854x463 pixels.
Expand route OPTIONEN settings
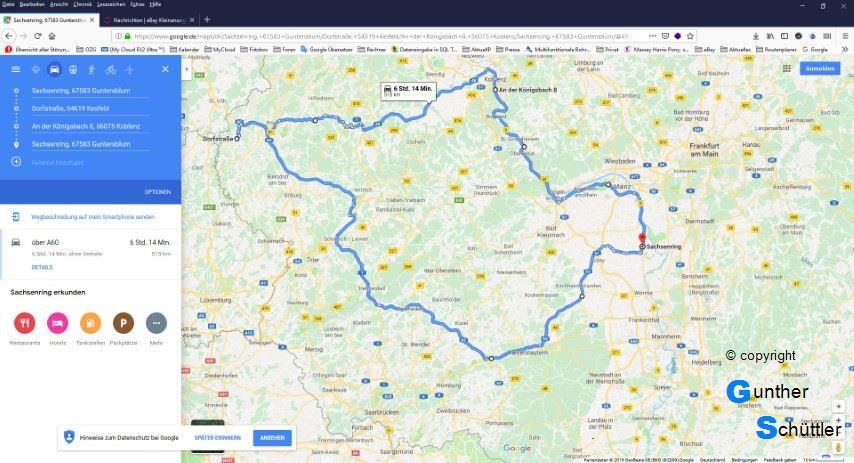pyautogui.click(x=157, y=192)
